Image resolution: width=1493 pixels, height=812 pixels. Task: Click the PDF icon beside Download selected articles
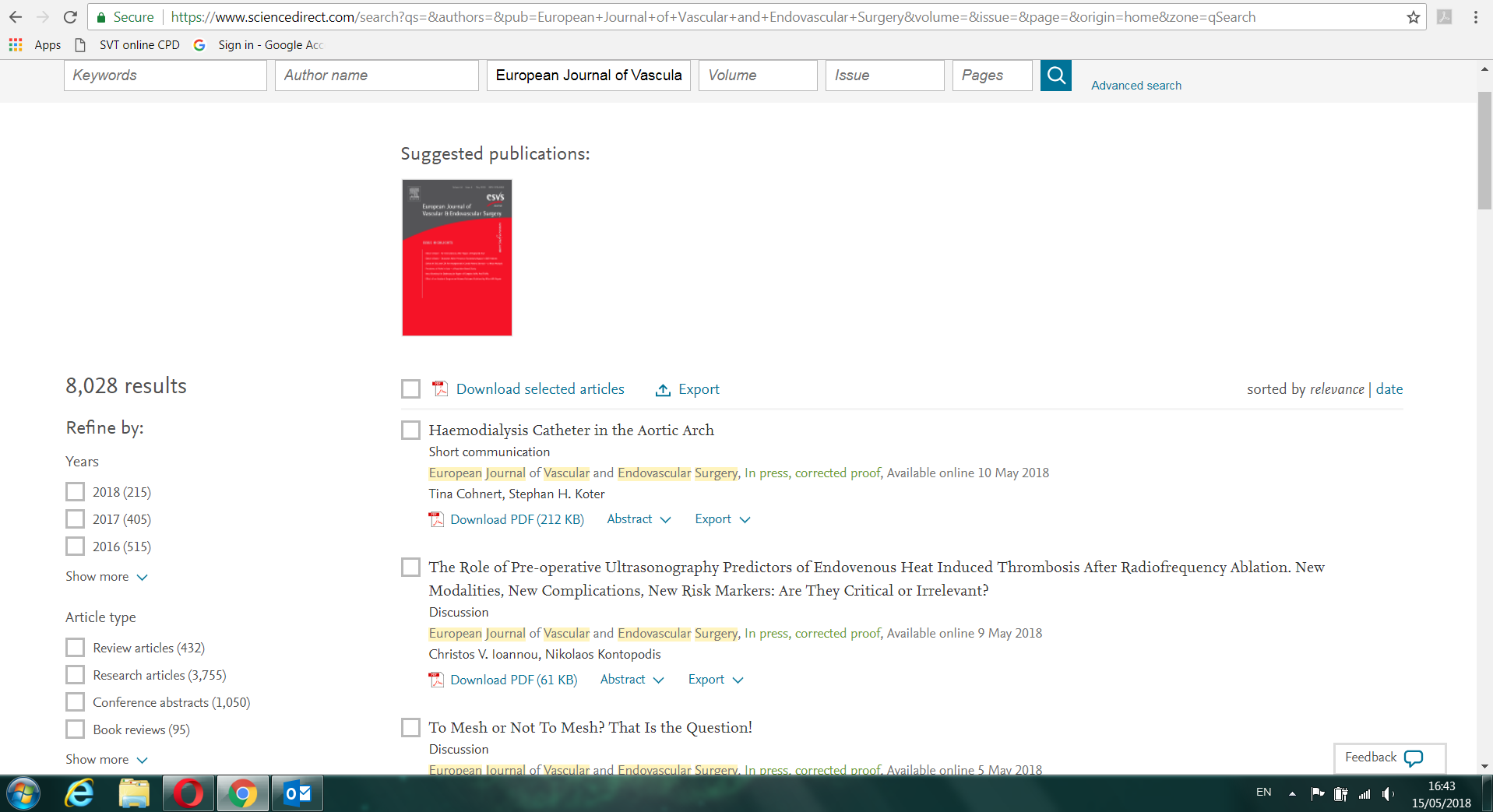pos(440,389)
